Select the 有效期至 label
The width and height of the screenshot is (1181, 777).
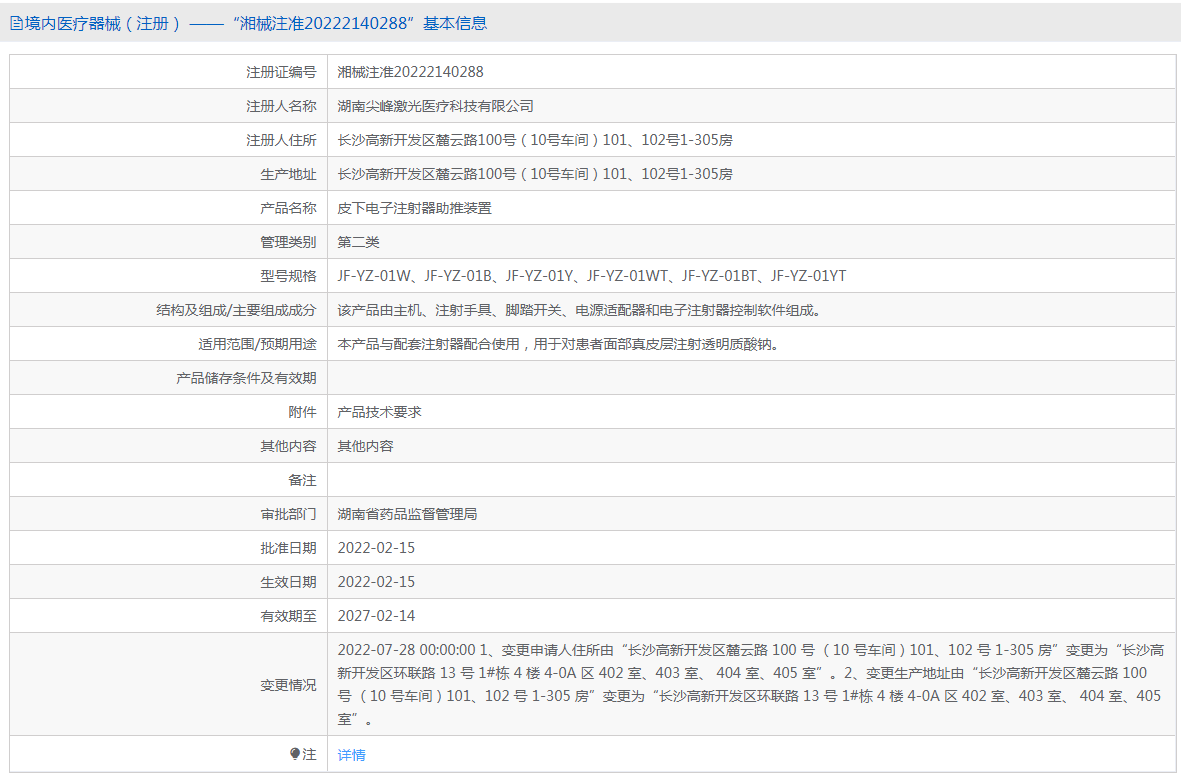[288, 616]
